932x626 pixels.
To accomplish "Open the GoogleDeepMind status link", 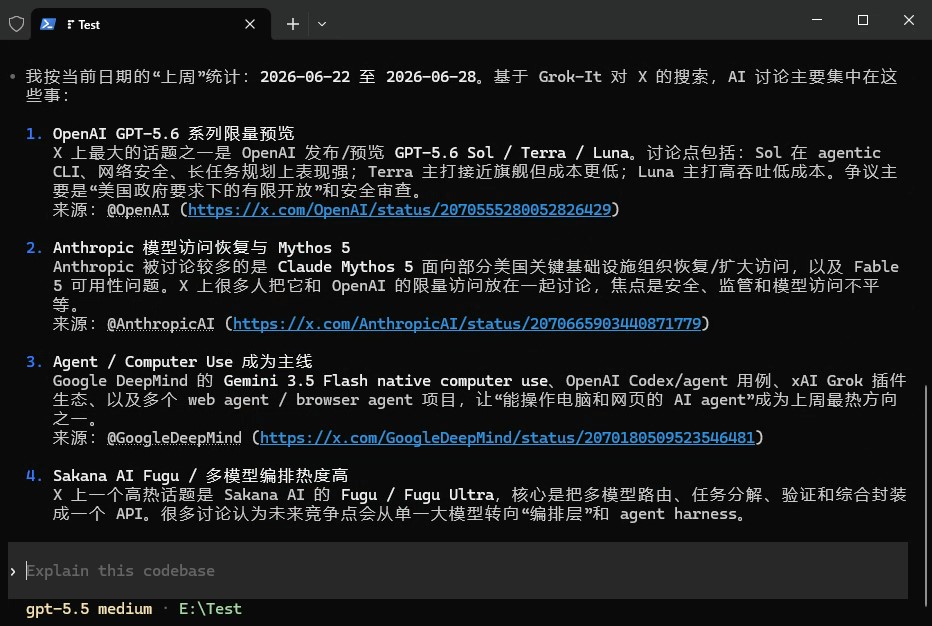I will tap(507, 438).
